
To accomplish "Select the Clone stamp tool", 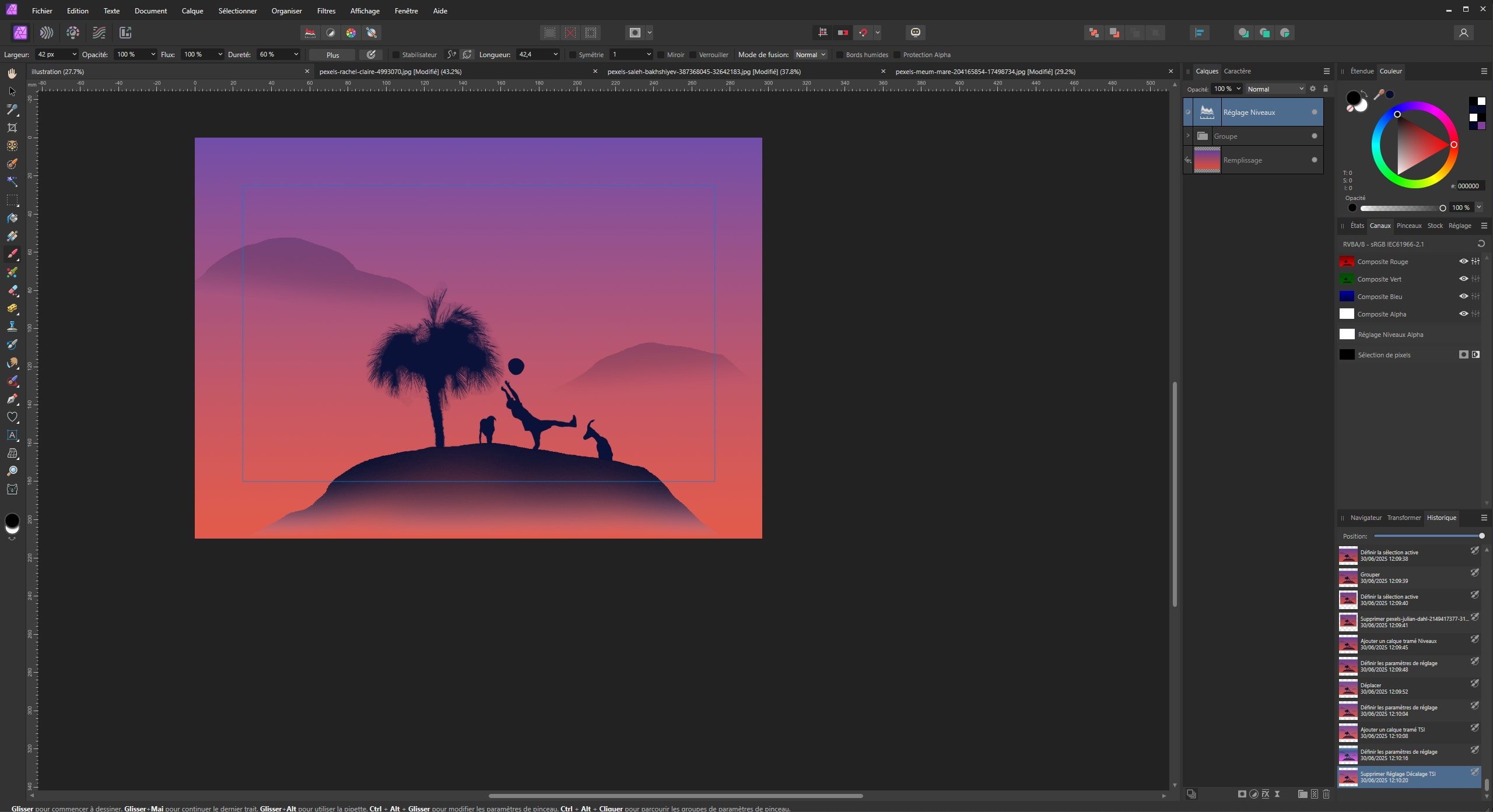I will tap(12, 326).
